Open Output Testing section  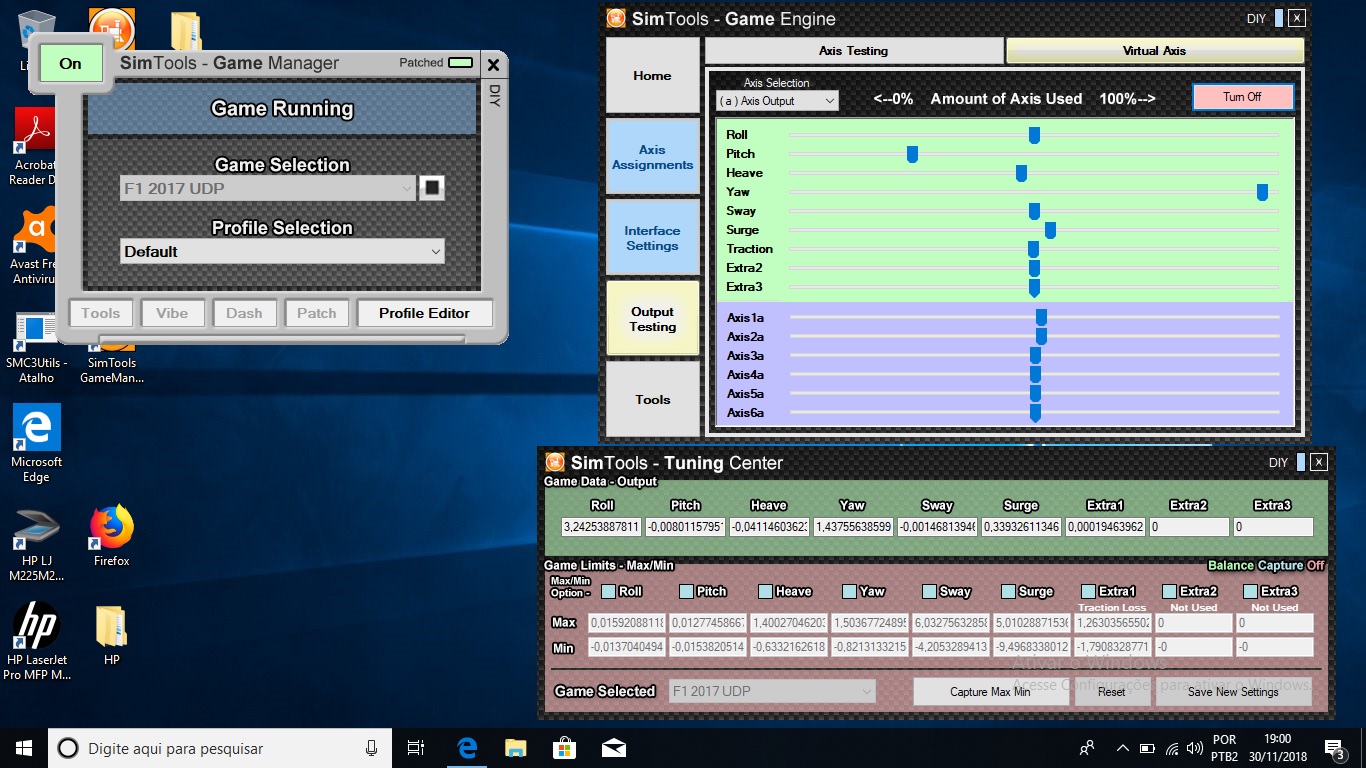(652, 319)
